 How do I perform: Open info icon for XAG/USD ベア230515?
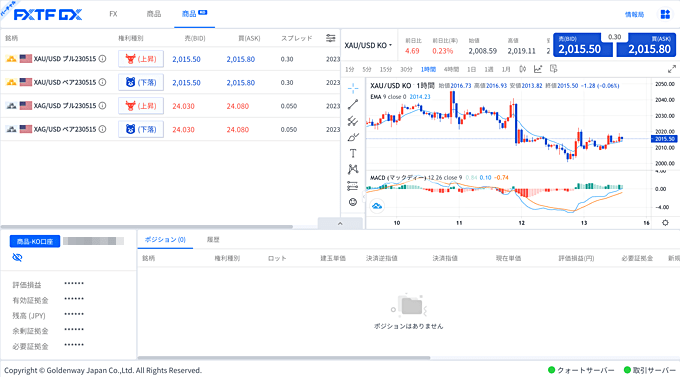click(102, 129)
